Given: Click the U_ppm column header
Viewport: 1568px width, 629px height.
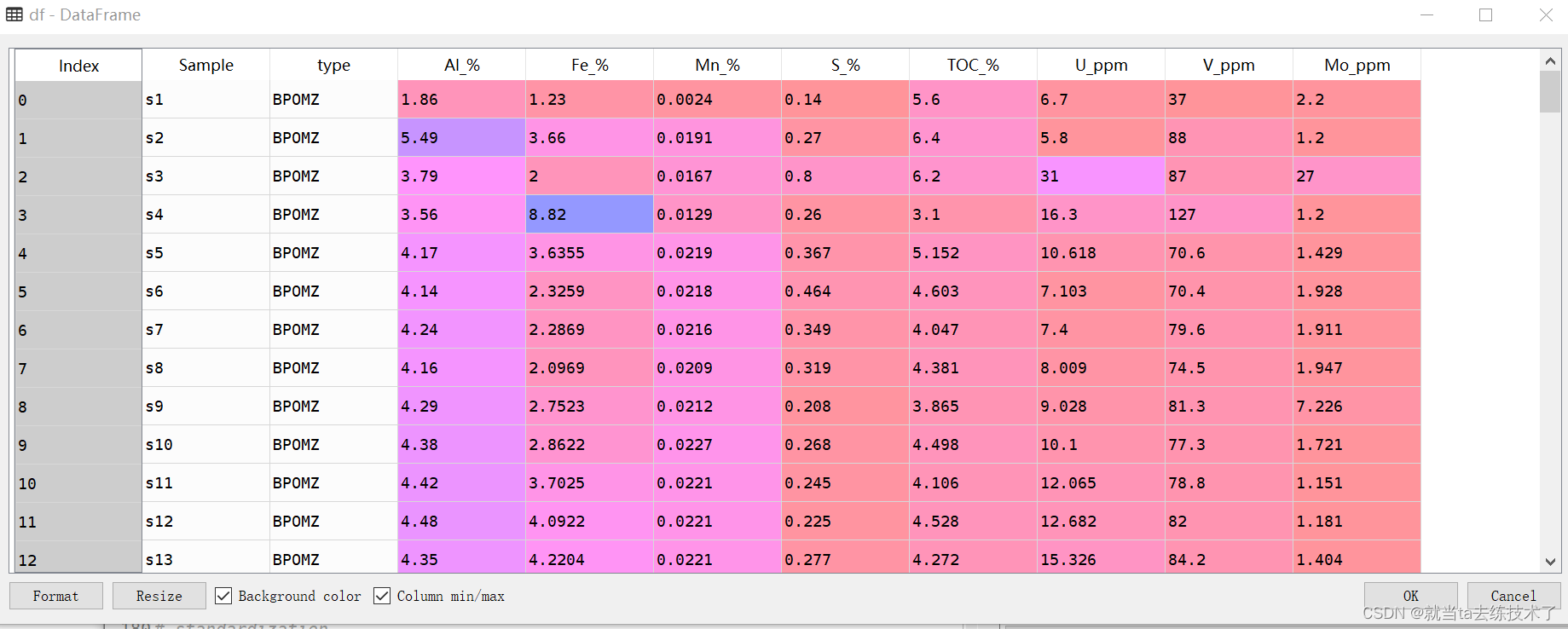Looking at the screenshot, I should (1102, 65).
